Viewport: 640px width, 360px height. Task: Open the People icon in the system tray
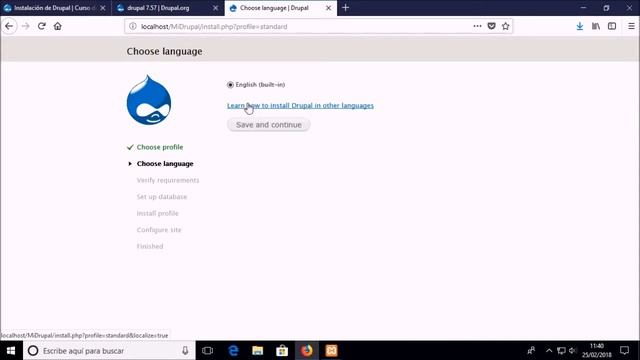pyautogui.click(x=531, y=351)
